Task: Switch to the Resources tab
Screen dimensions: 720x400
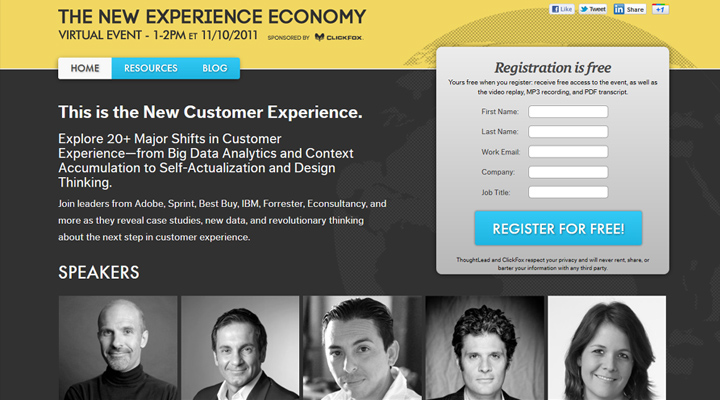Action: [151, 68]
